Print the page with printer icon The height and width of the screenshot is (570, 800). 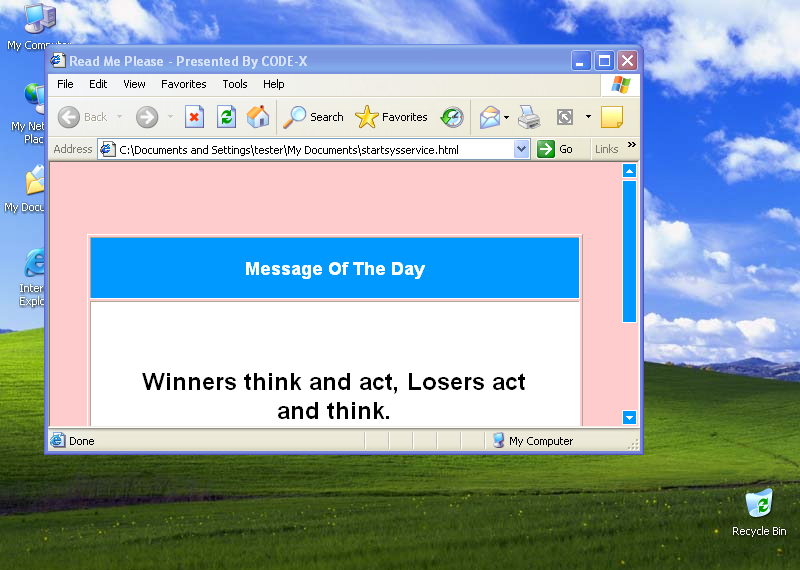pyautogui.click(x=529, y=117)
